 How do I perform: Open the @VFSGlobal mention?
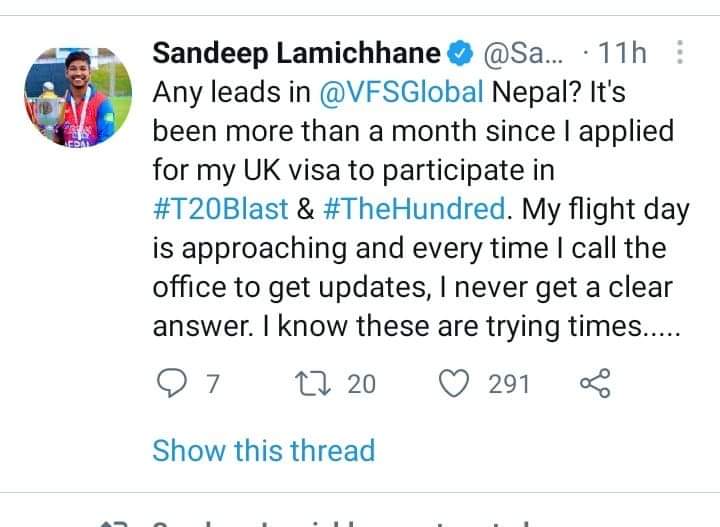click(x=401, y=93)
